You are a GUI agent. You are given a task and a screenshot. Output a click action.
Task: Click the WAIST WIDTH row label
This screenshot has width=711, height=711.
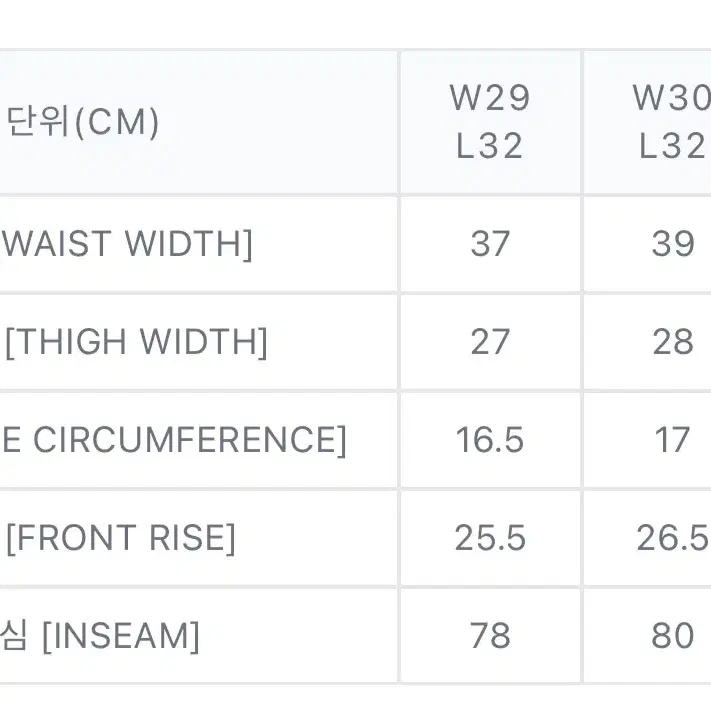[x=127, y=244]
